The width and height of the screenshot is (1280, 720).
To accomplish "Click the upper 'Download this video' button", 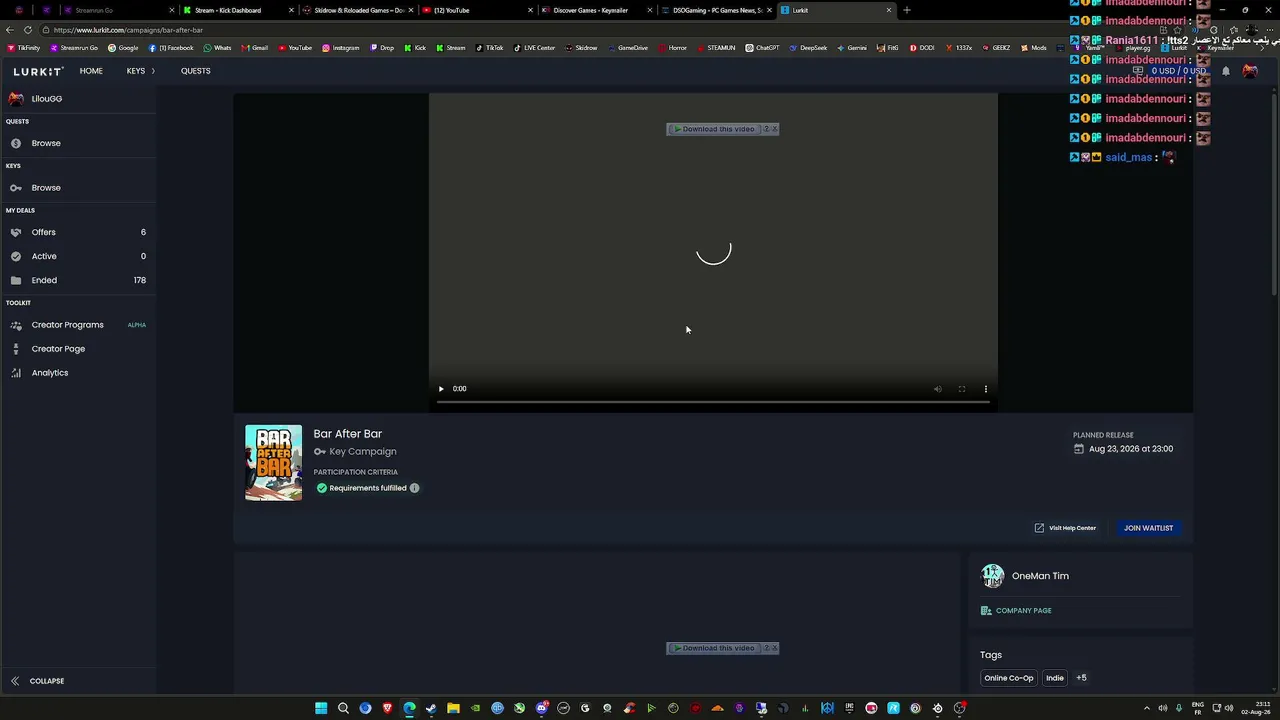I will pyautogui.click(x=714, y=129).
